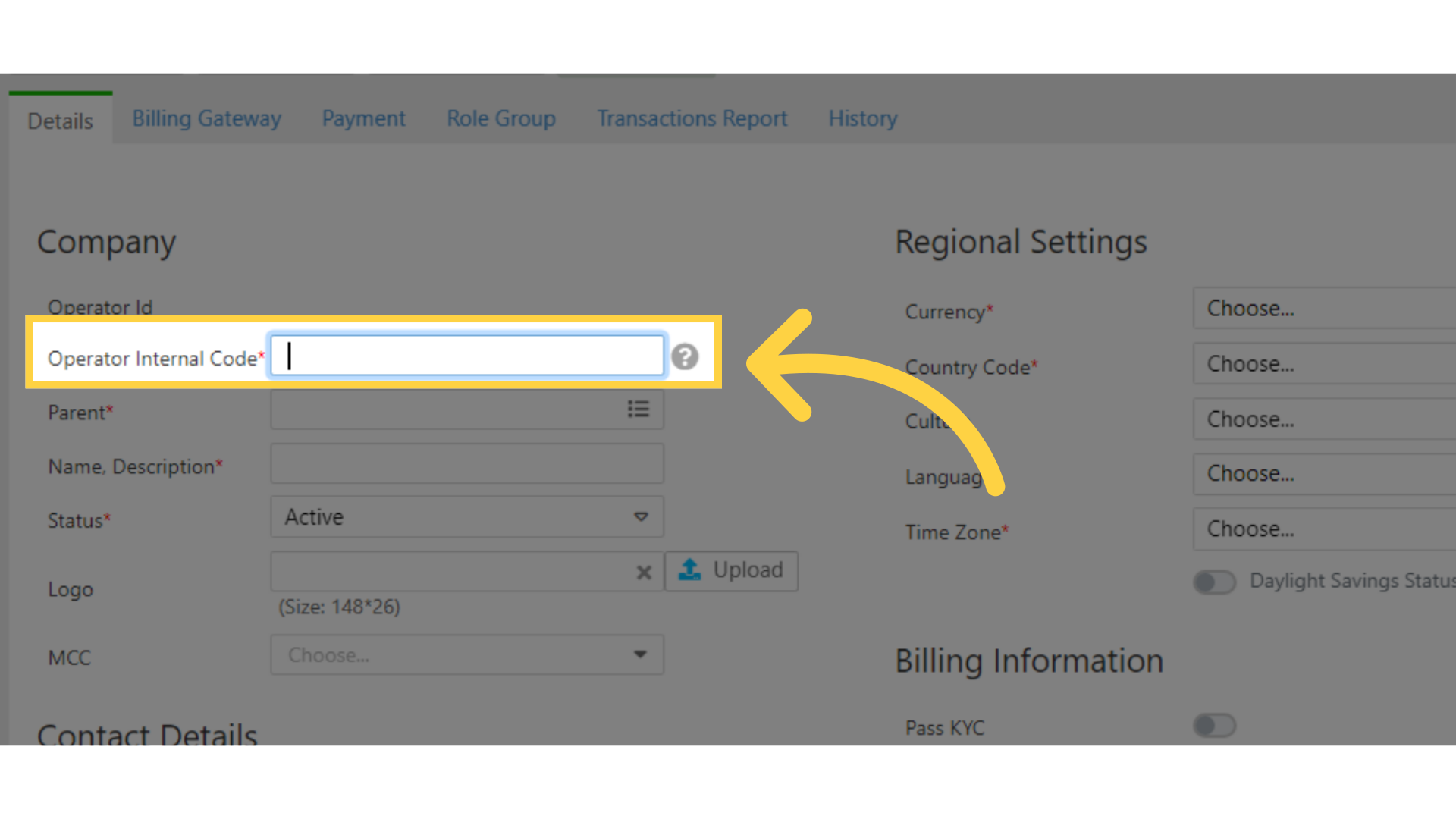The height and width of the screenshot is (819, 1456).
Task: Expand the Status dropdown arrow
Action: click(641, 517)
